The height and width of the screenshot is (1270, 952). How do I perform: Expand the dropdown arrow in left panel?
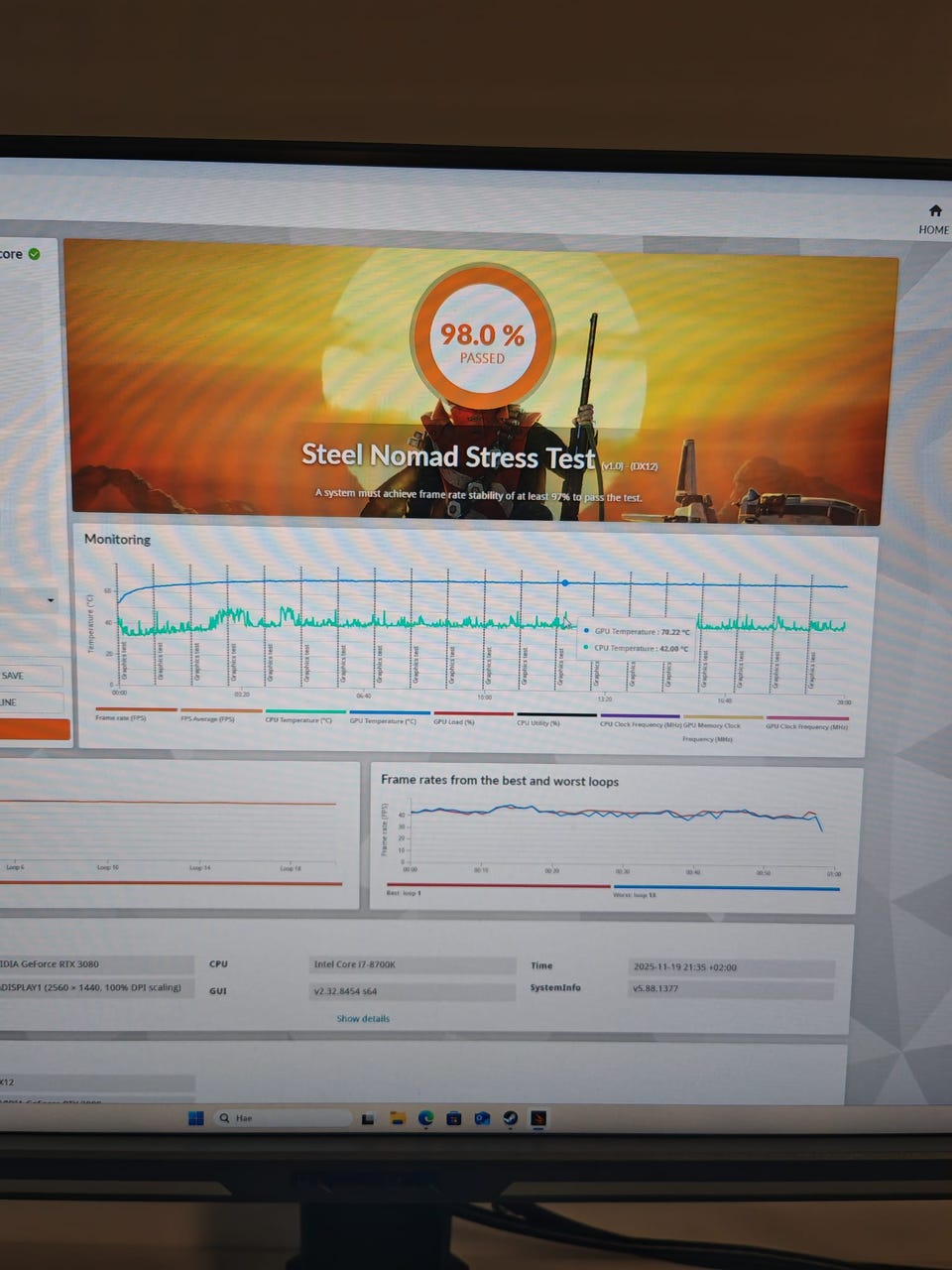51,601
